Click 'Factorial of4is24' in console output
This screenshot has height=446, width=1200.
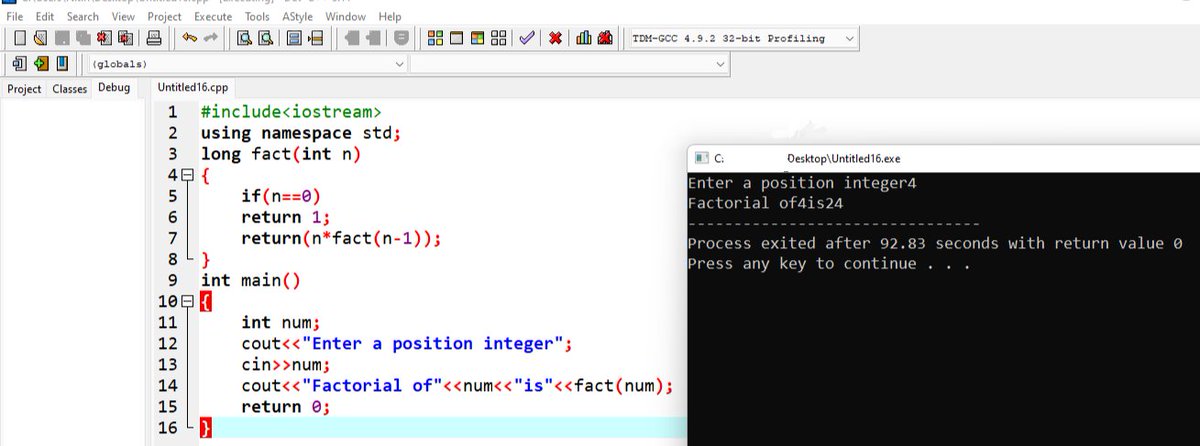[x=768, y=203]
